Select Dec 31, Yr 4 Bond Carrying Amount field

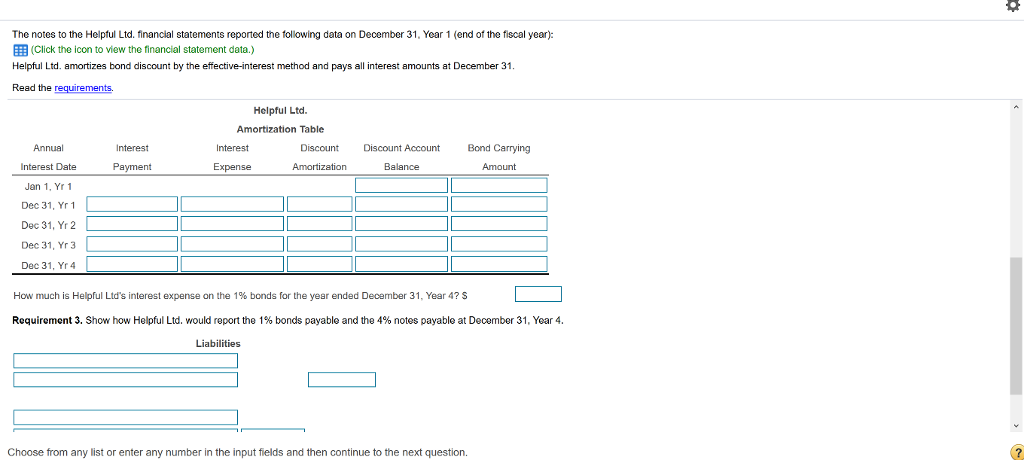499,264
